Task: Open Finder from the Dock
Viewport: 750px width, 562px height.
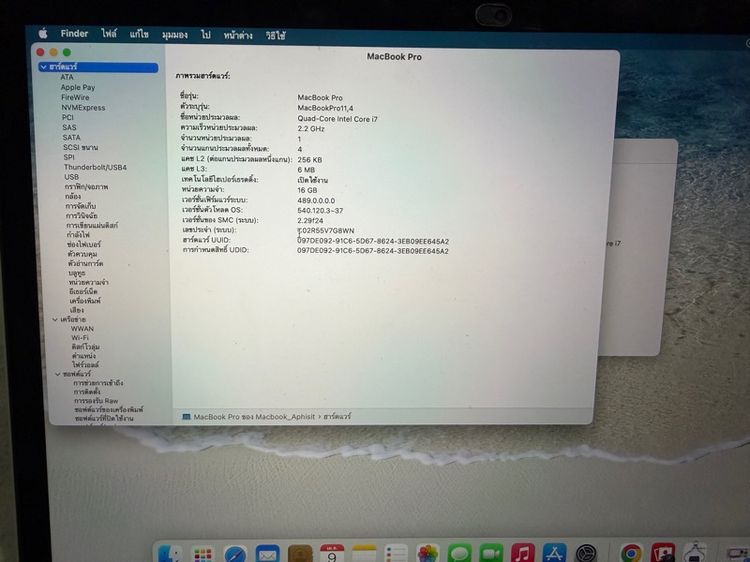Action: [x=169, y=554]
